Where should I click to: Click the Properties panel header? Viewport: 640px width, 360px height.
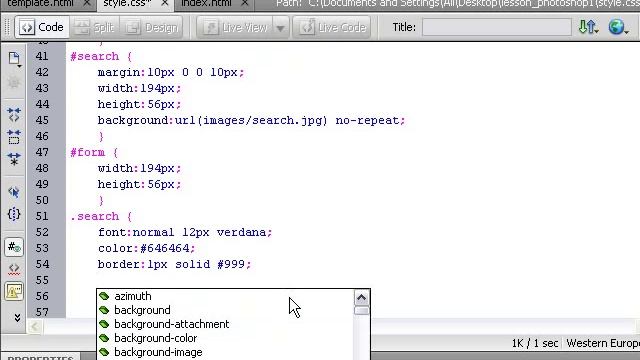coord(40,358)
